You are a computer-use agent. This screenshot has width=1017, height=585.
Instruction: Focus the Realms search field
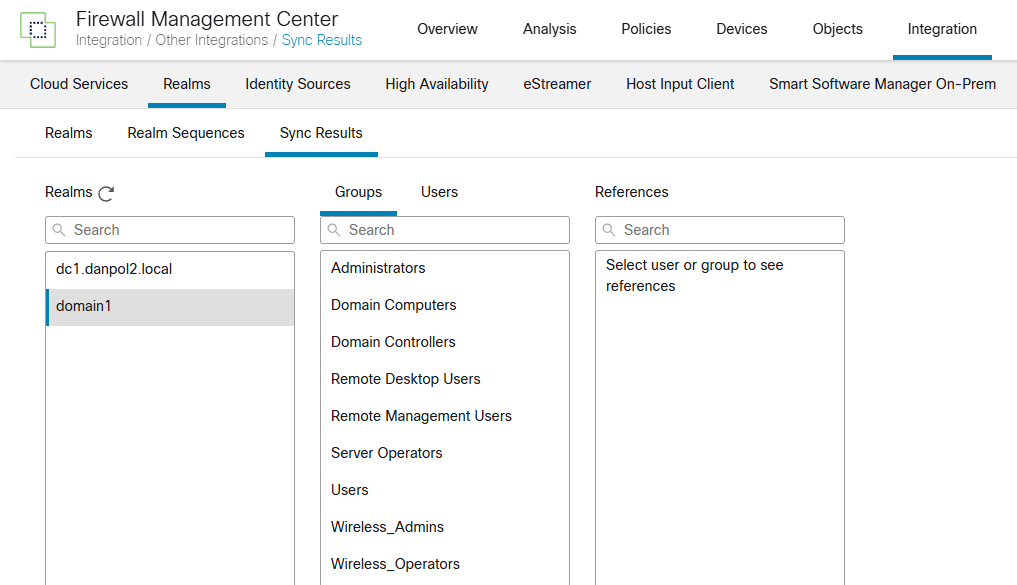pyautogui.click(x=170, y=230)
